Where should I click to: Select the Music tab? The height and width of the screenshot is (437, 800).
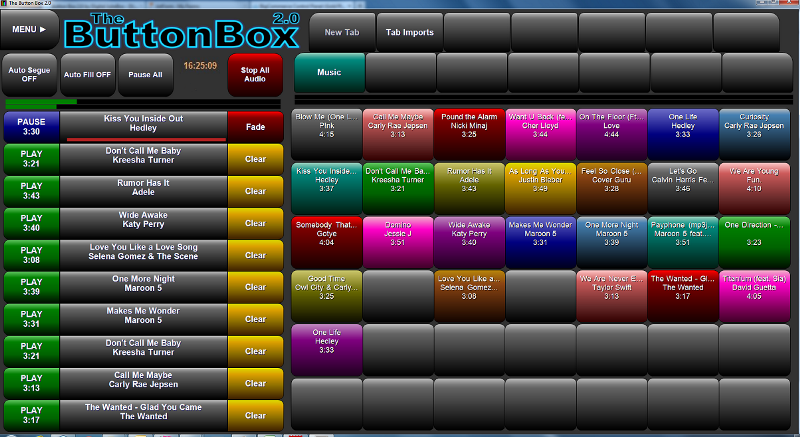[x=329, y=72]
